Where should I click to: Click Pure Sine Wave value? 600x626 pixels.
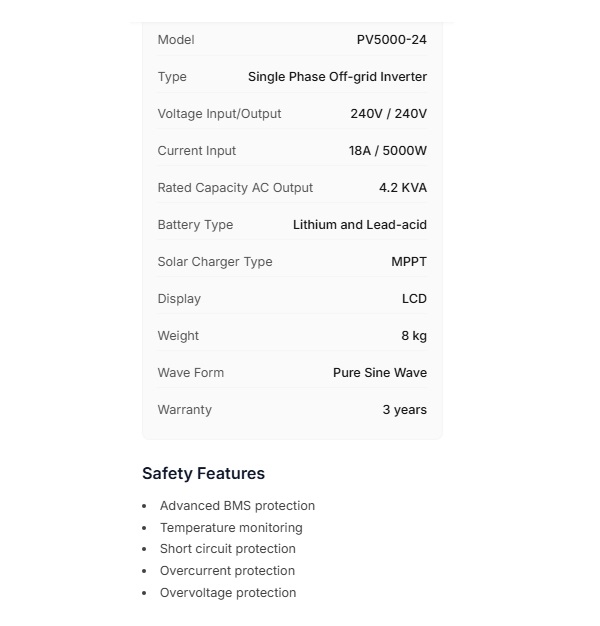coord(379,373)
